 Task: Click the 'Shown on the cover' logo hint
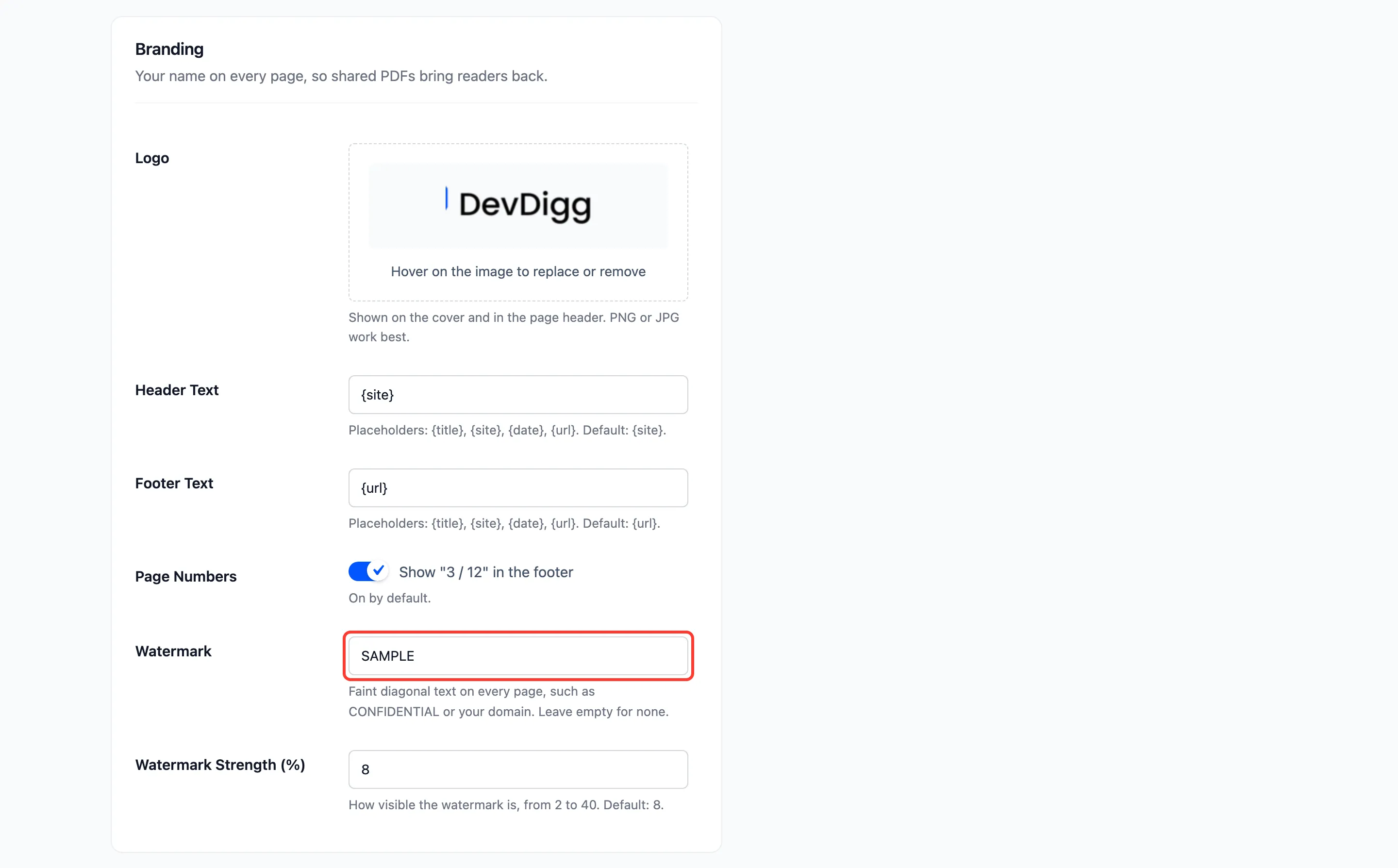514,327
